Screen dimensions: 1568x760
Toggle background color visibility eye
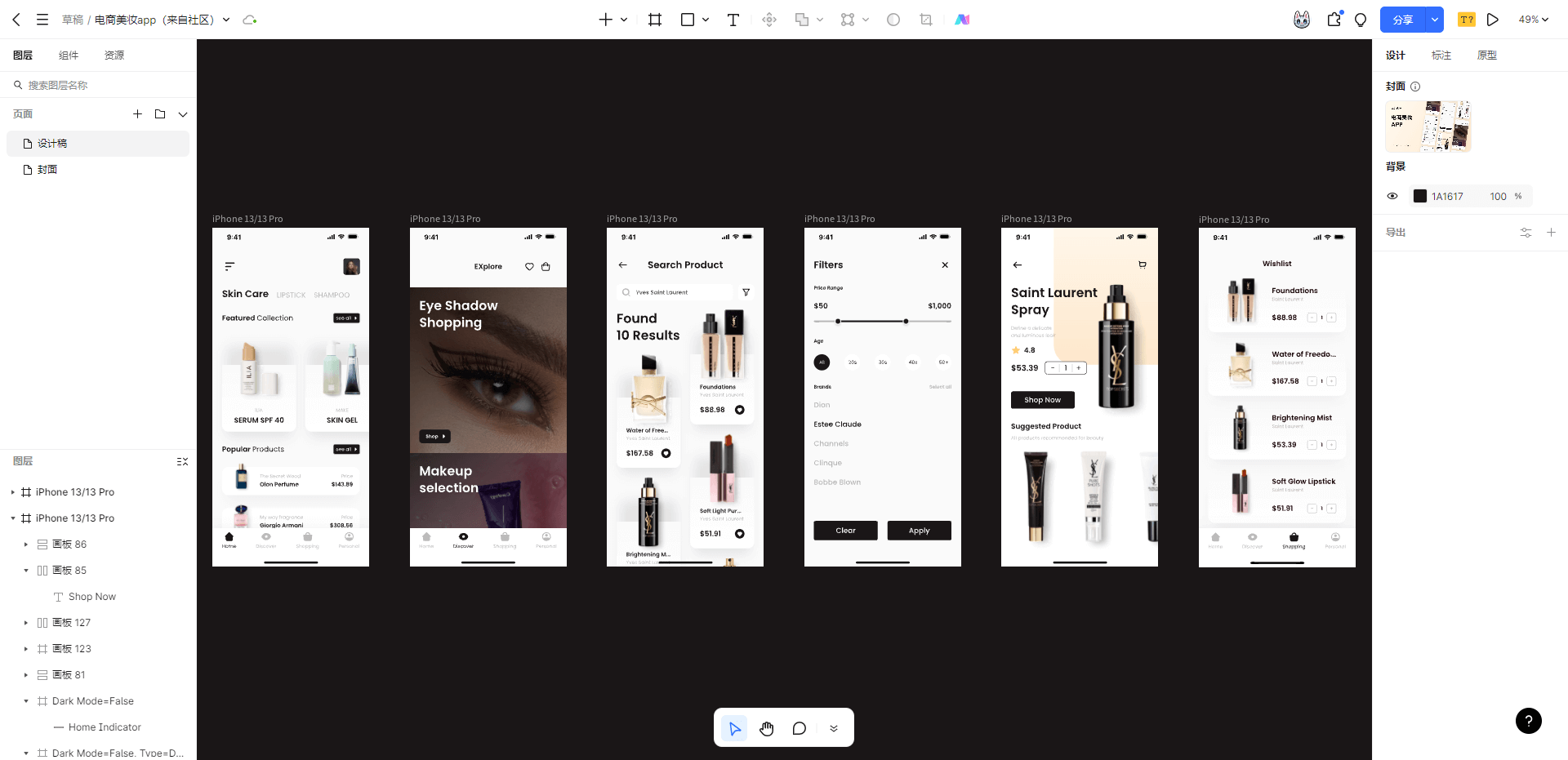click(1392, 196)
